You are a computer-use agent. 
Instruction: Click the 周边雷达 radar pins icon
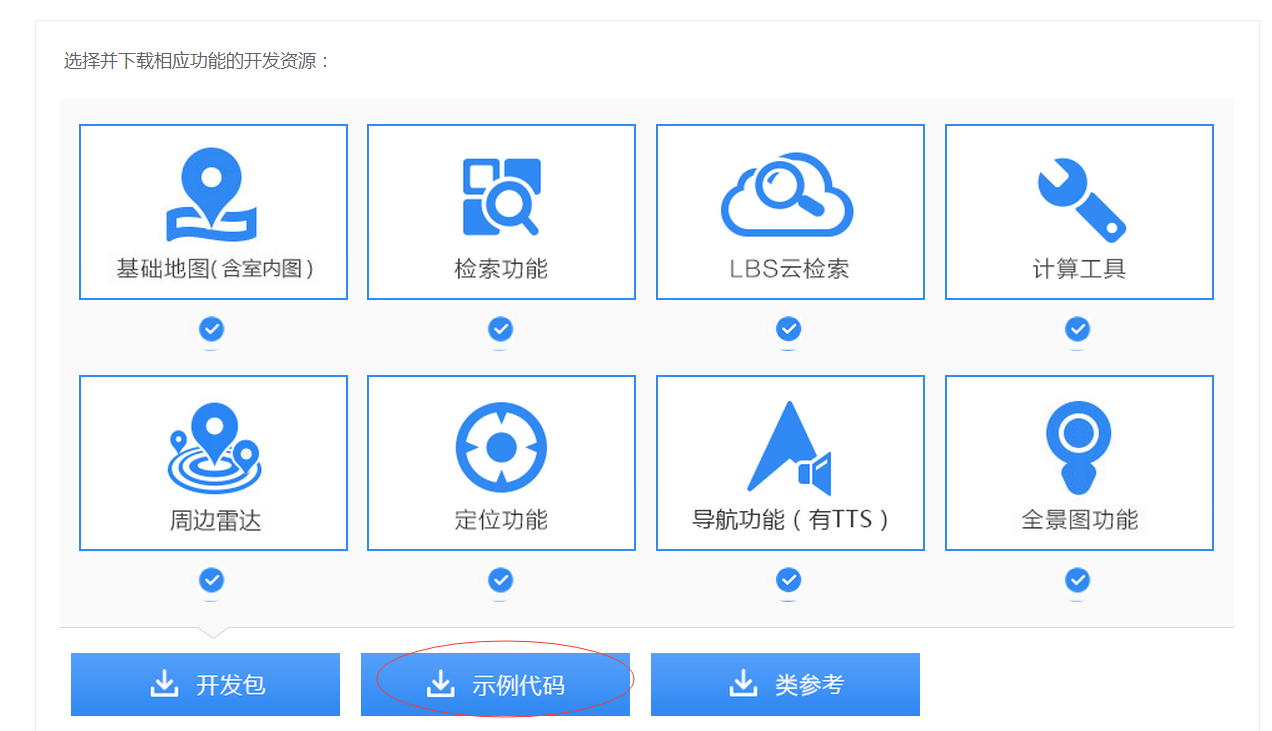point(213,447)
